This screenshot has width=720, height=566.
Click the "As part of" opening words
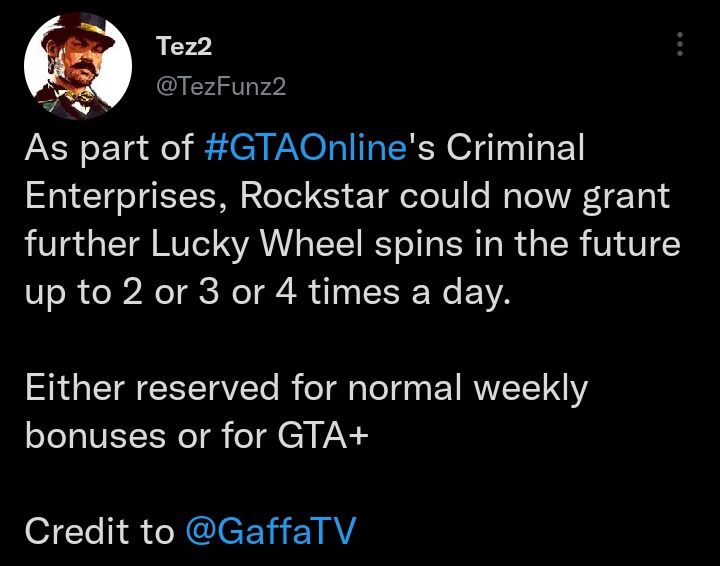tap(108, 148)
